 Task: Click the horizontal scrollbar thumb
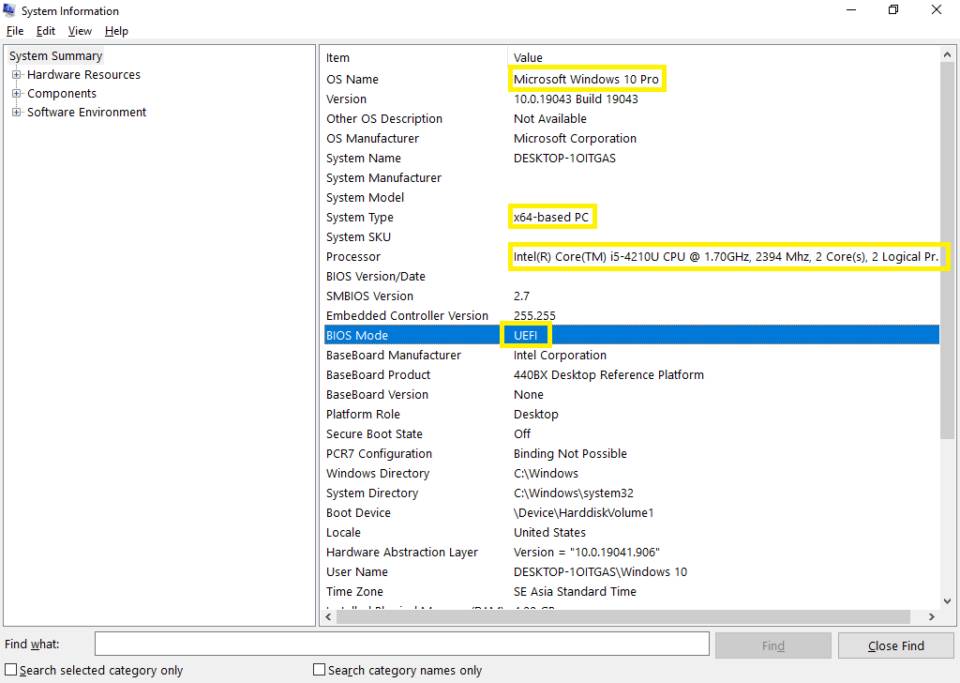pos(623,617)
